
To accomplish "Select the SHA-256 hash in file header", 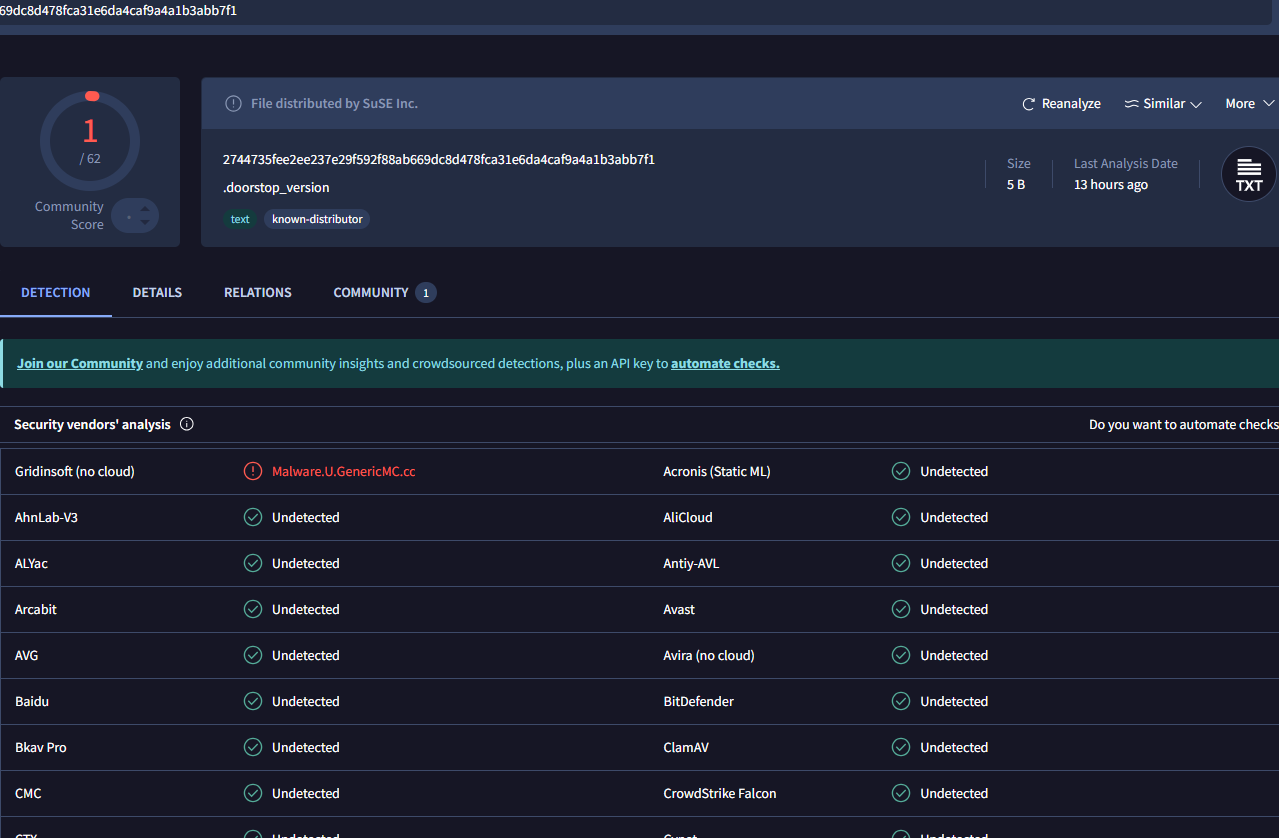I will click(x=439, y=160).
